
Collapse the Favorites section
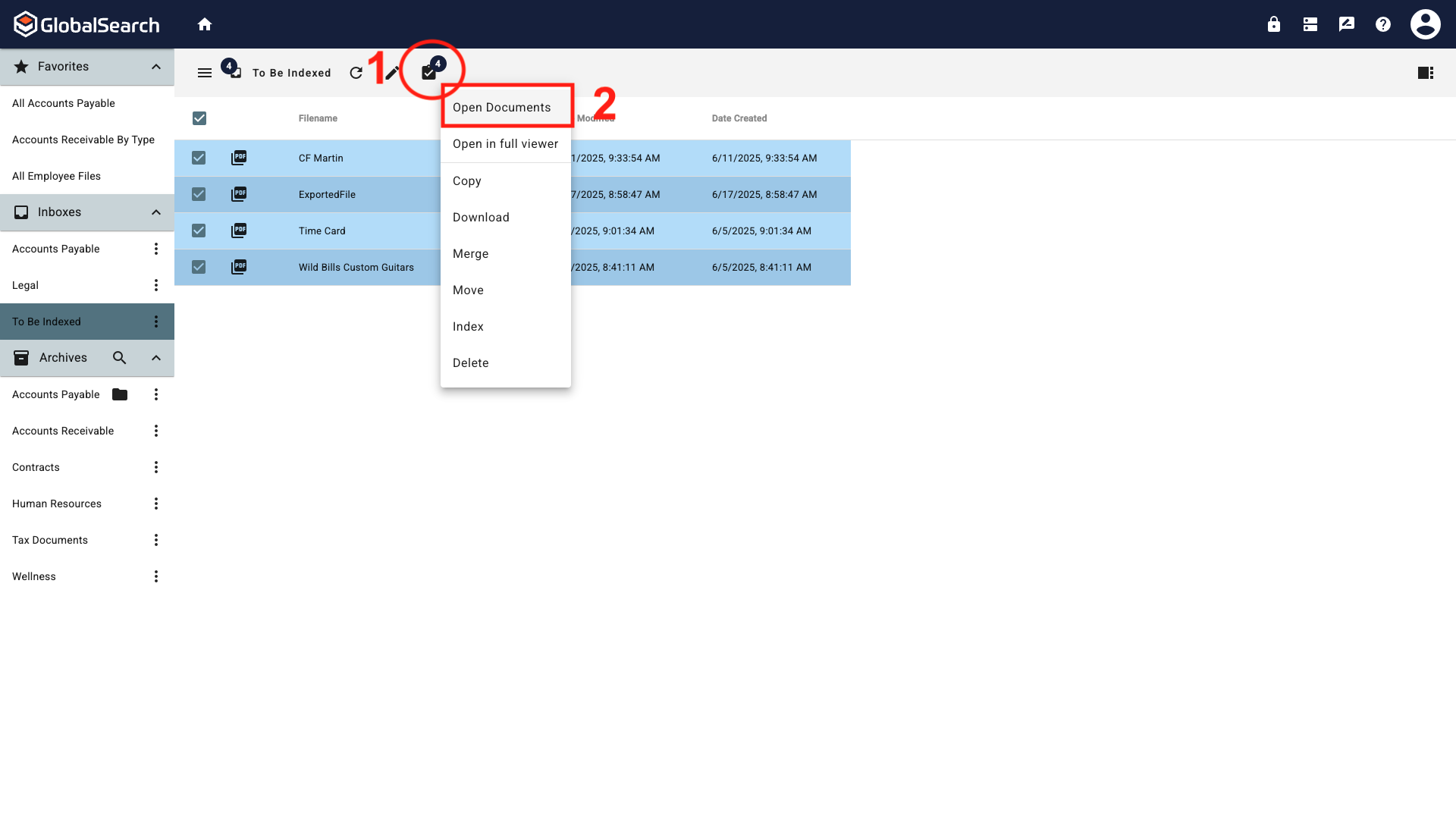[x=156, y=67]
